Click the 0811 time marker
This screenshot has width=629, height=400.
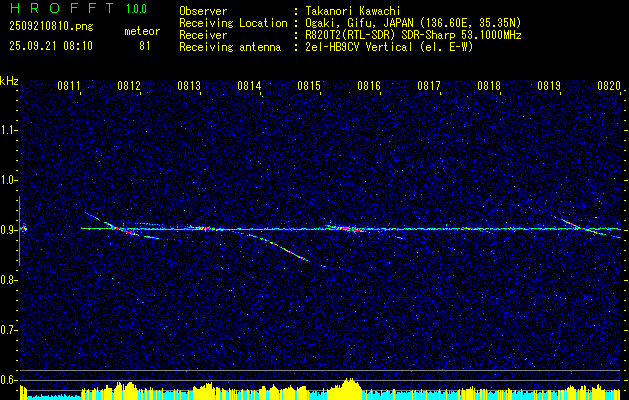click(69, 85)
